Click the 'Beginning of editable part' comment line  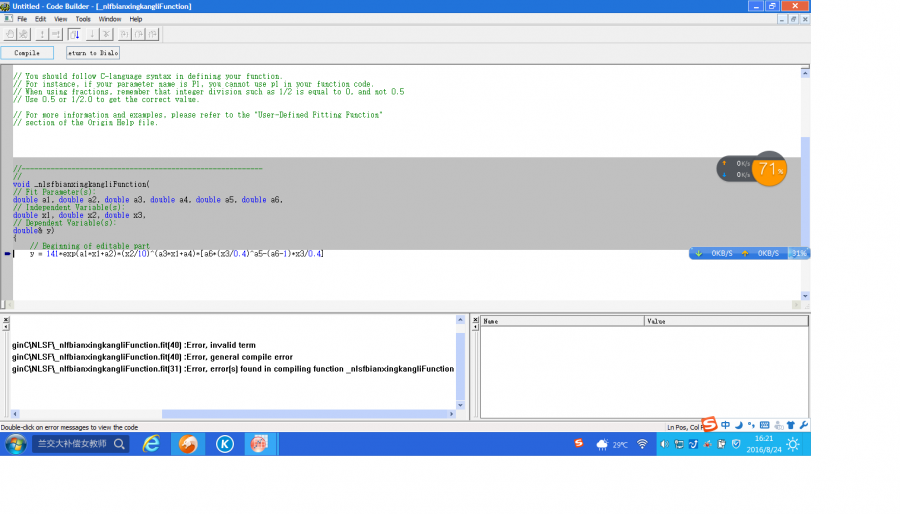point(90,246)
